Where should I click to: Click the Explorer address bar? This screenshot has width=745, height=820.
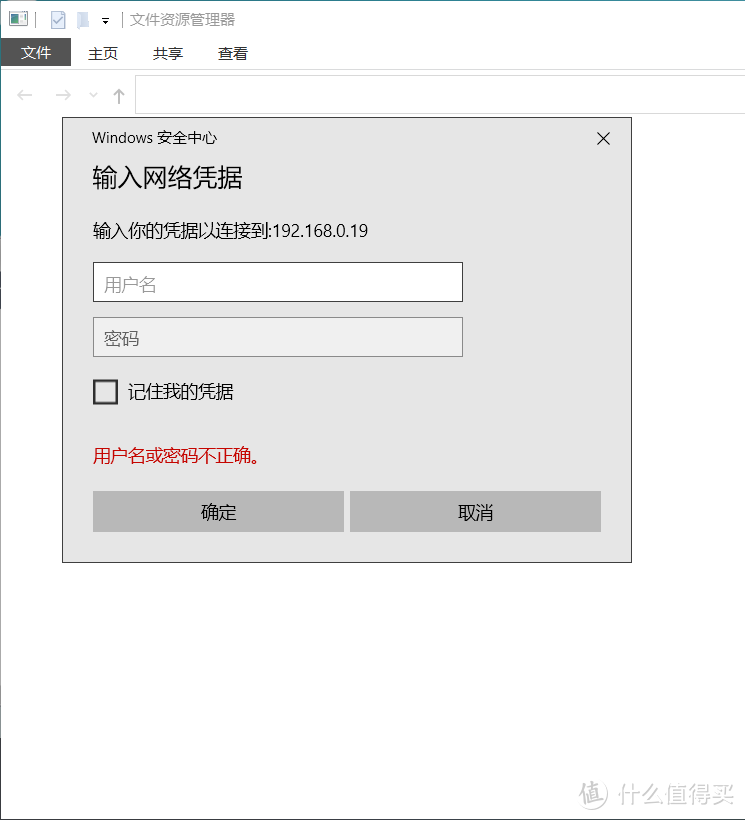tap(440, 95)
